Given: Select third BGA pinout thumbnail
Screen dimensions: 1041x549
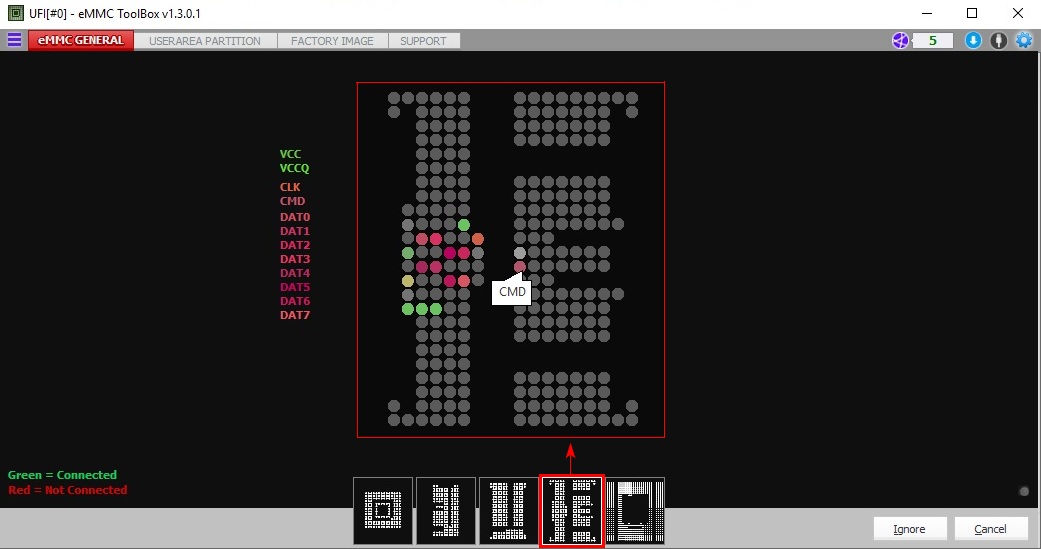Looking at the screenshot, I should tap(509, 510).
